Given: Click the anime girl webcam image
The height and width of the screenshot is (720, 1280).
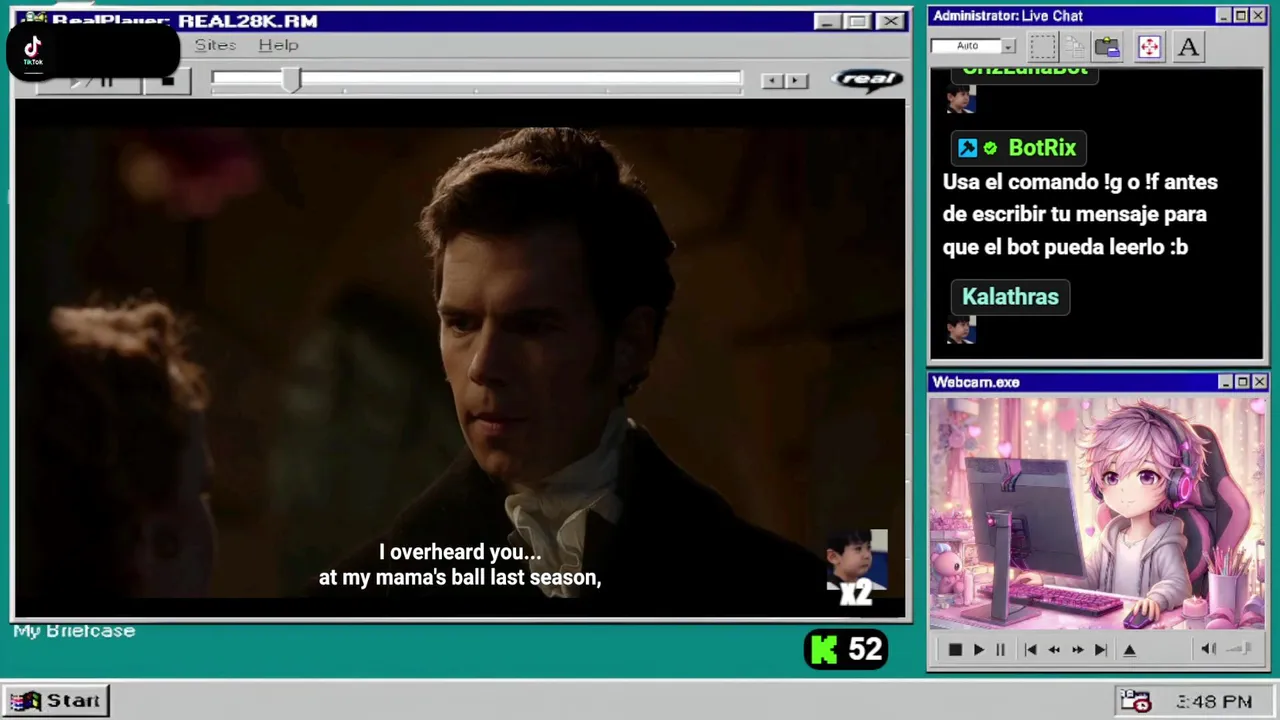Looking at the screenshot, I should (1097, 514).
